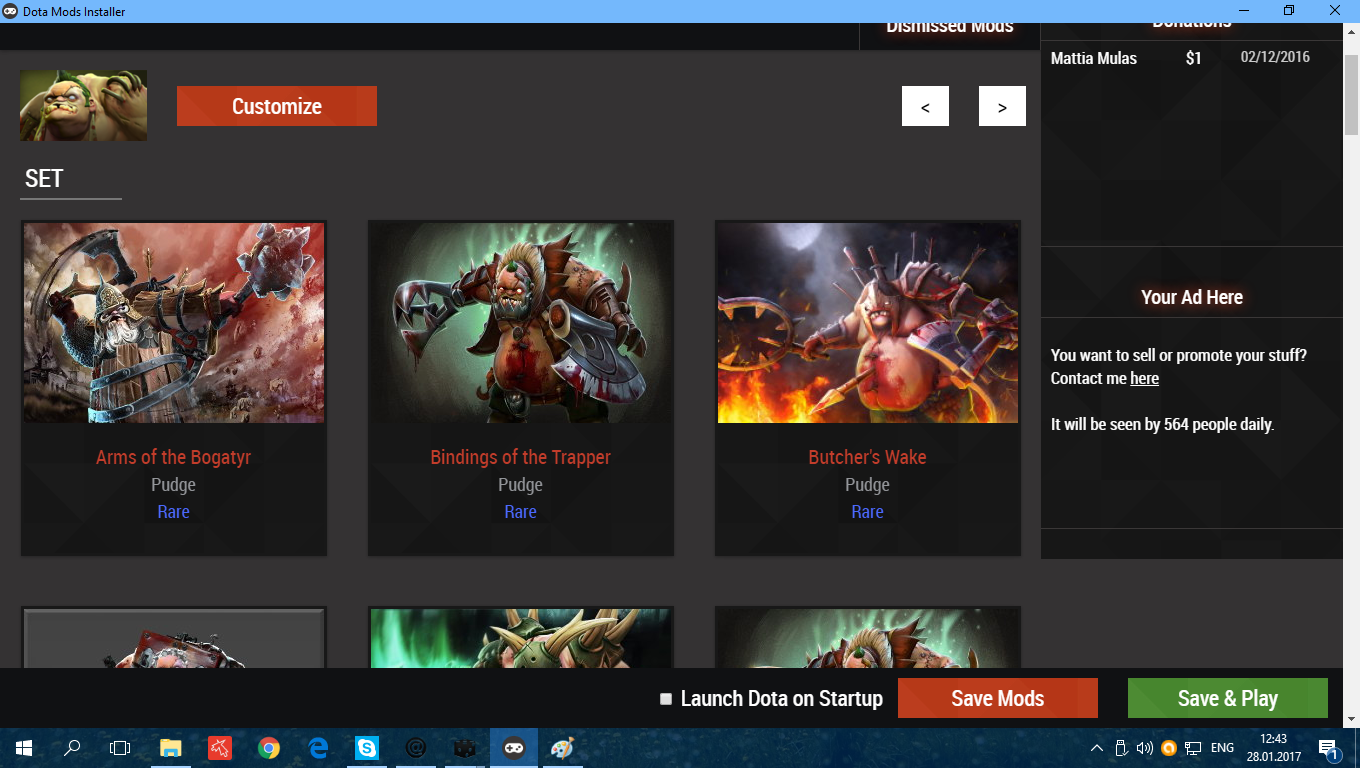Click the Your Ad Here heading

1192,297
